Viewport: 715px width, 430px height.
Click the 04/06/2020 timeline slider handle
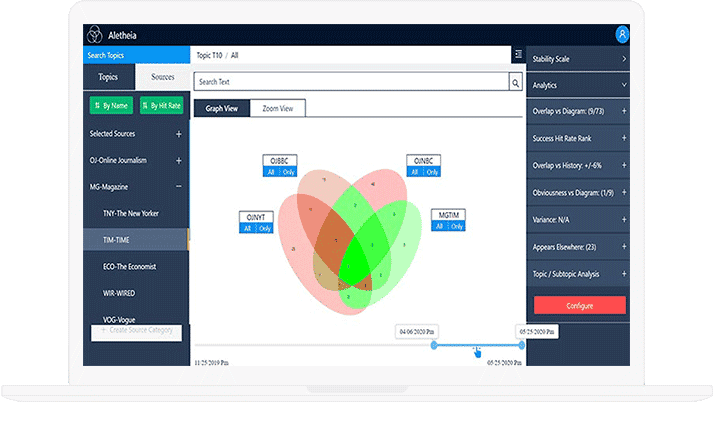pyautogui.click(x=434, y=345)
